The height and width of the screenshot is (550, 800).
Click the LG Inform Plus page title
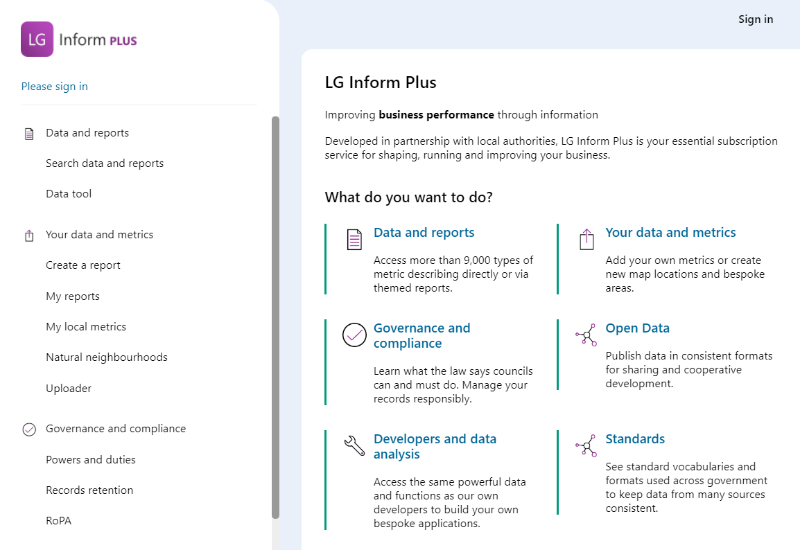tap(381, 82)
